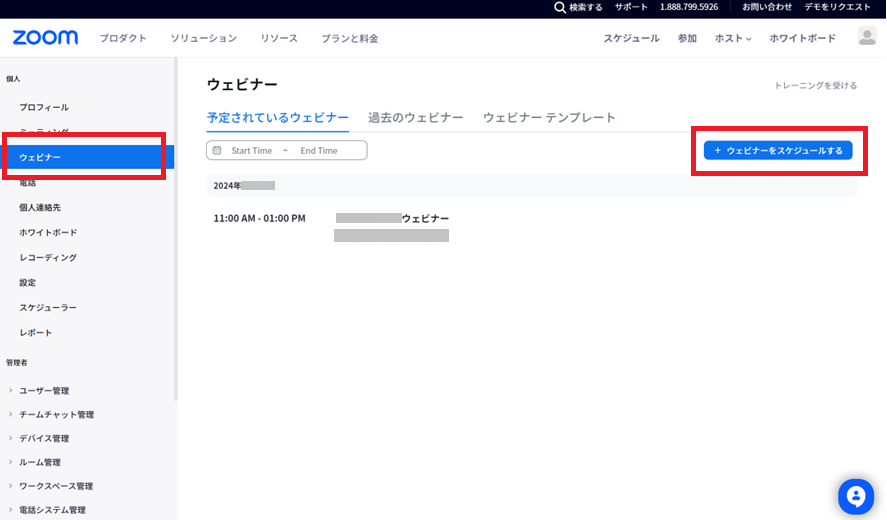Click the calendar icon in date range

coord(217,151)
